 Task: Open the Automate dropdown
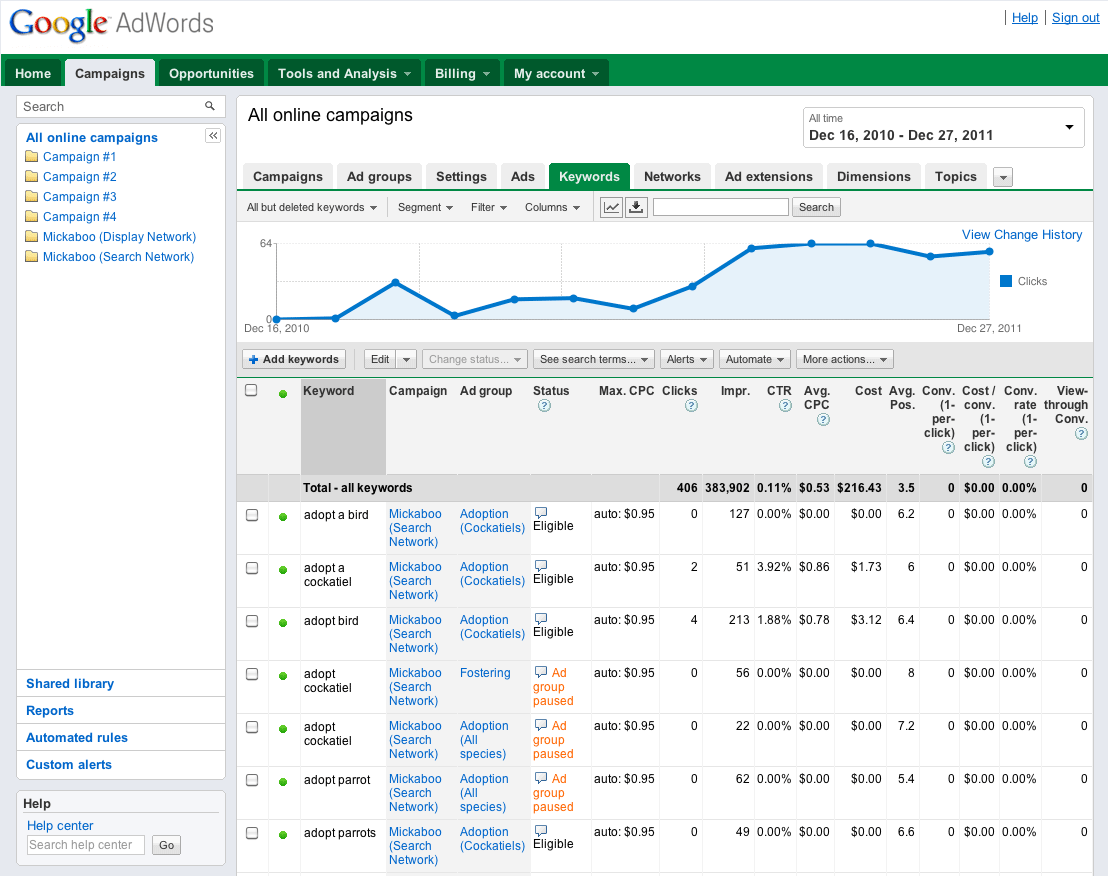click(x=755, y=360)
